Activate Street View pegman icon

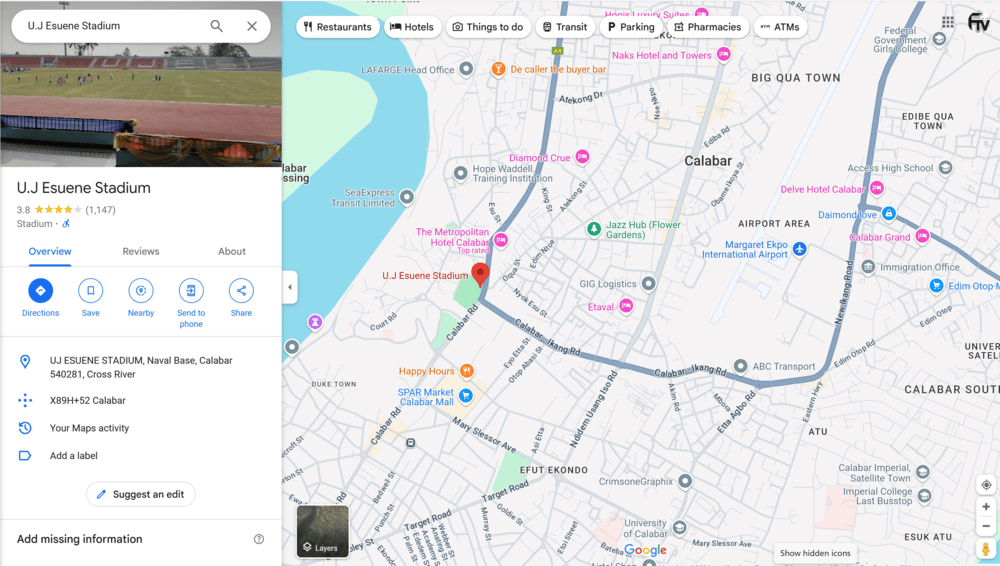(x=986, y=549)
